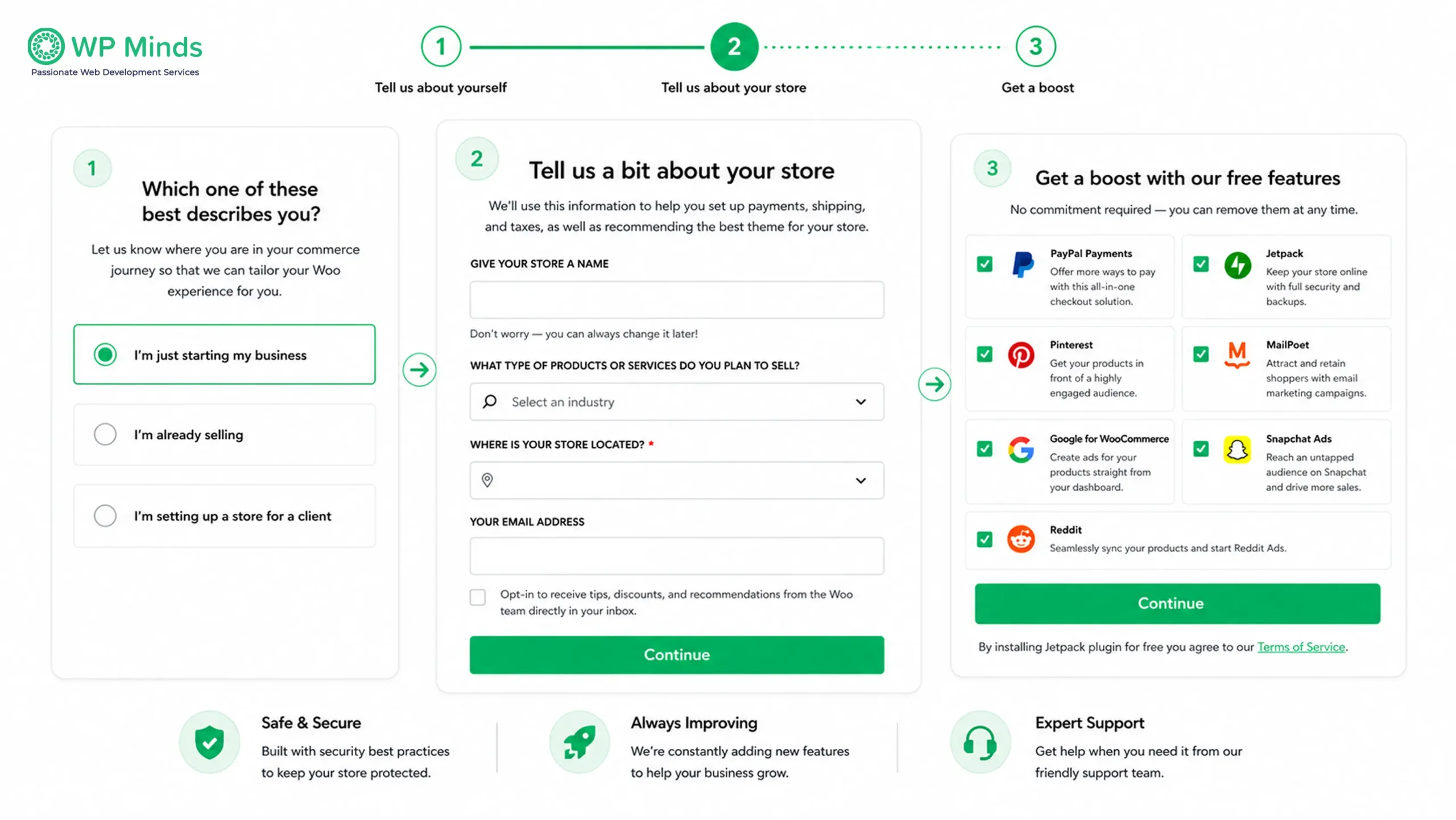Click Continue in the free features card
The width and height of the screenshot is (1456, 820).
pyautogui.click(x=1177, y=604)
